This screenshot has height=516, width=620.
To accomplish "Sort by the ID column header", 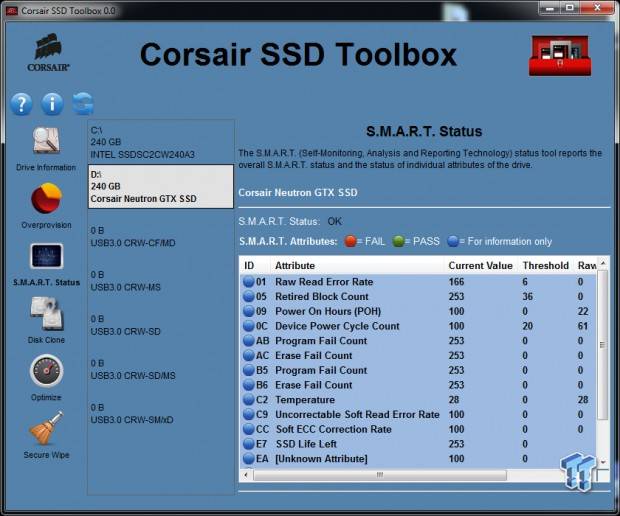I will pos(255,265).
